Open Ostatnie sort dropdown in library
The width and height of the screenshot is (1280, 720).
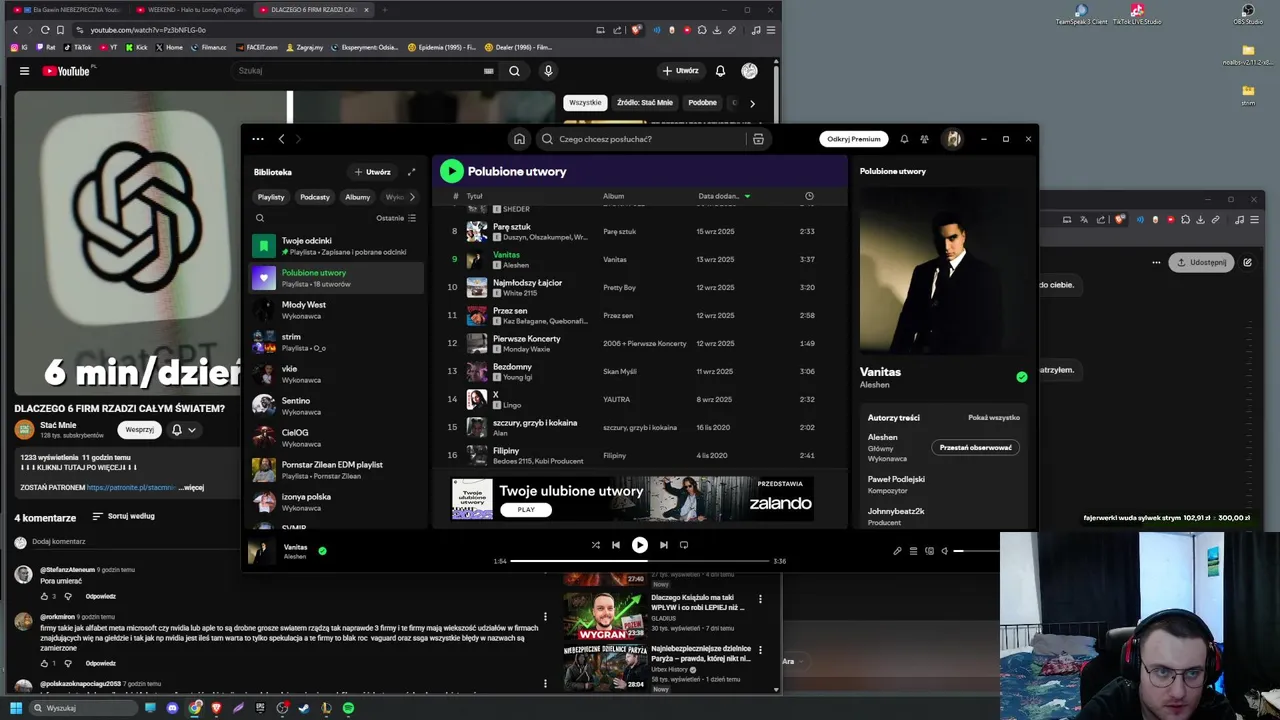[x=396, y=218]
